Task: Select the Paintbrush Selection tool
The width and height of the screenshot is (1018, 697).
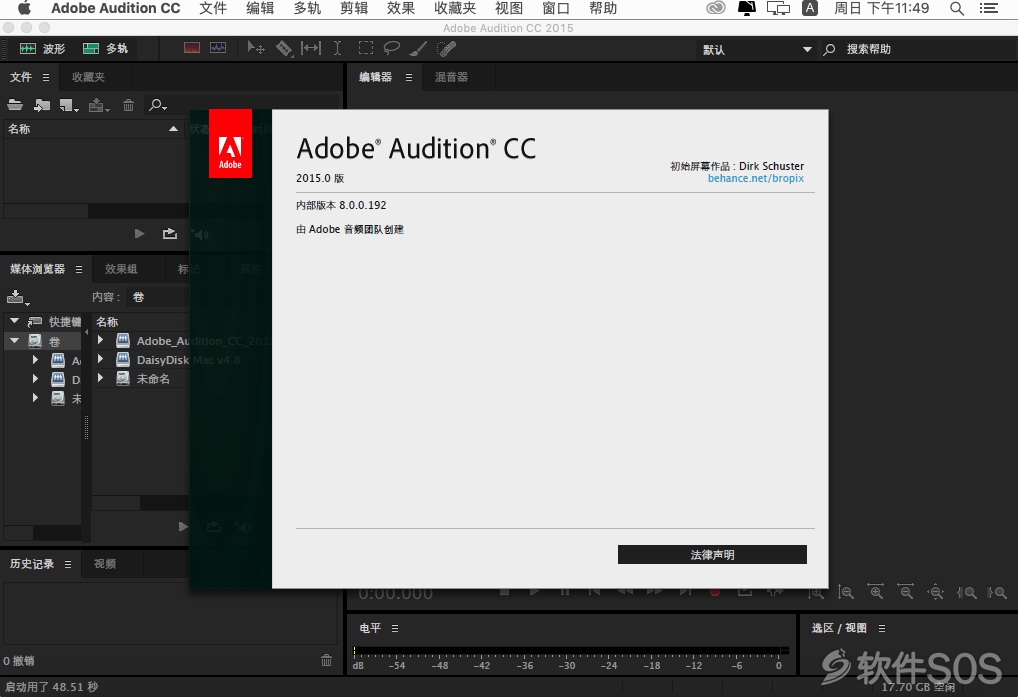Action: tap(419, 48)
